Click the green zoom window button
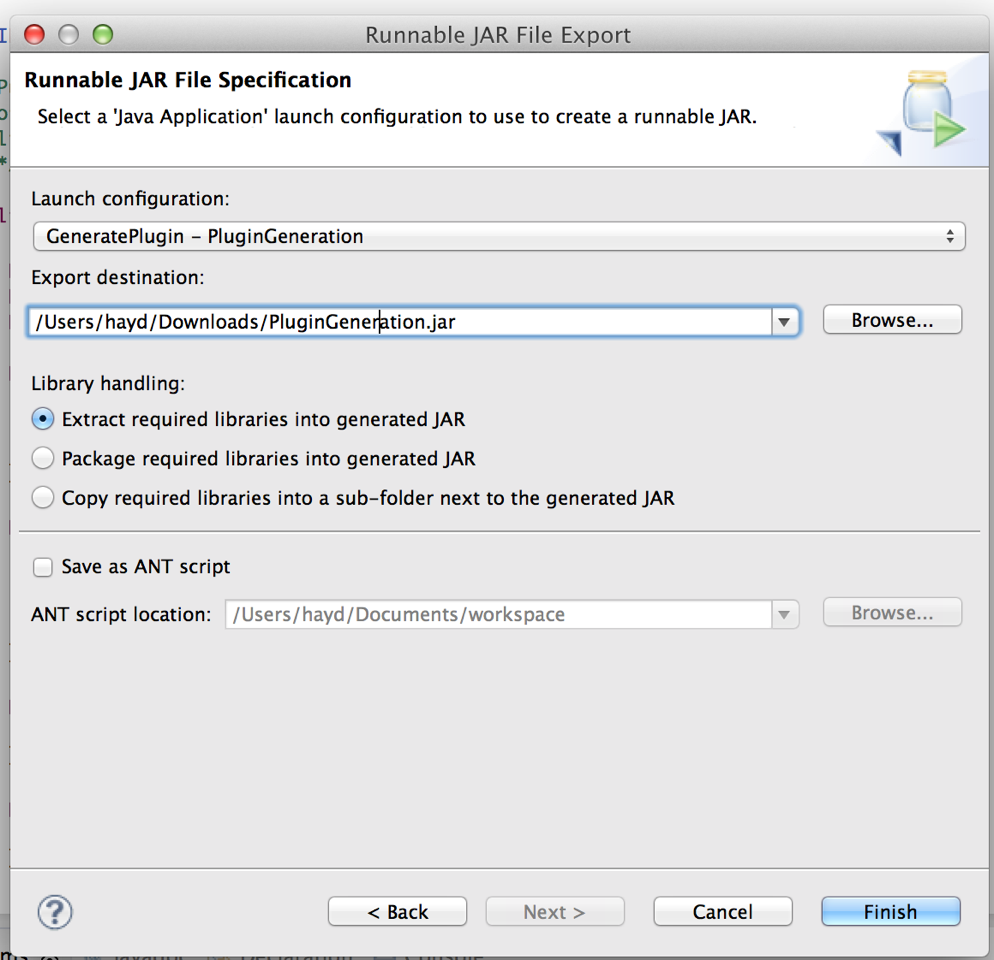 [x=103, y=35]
